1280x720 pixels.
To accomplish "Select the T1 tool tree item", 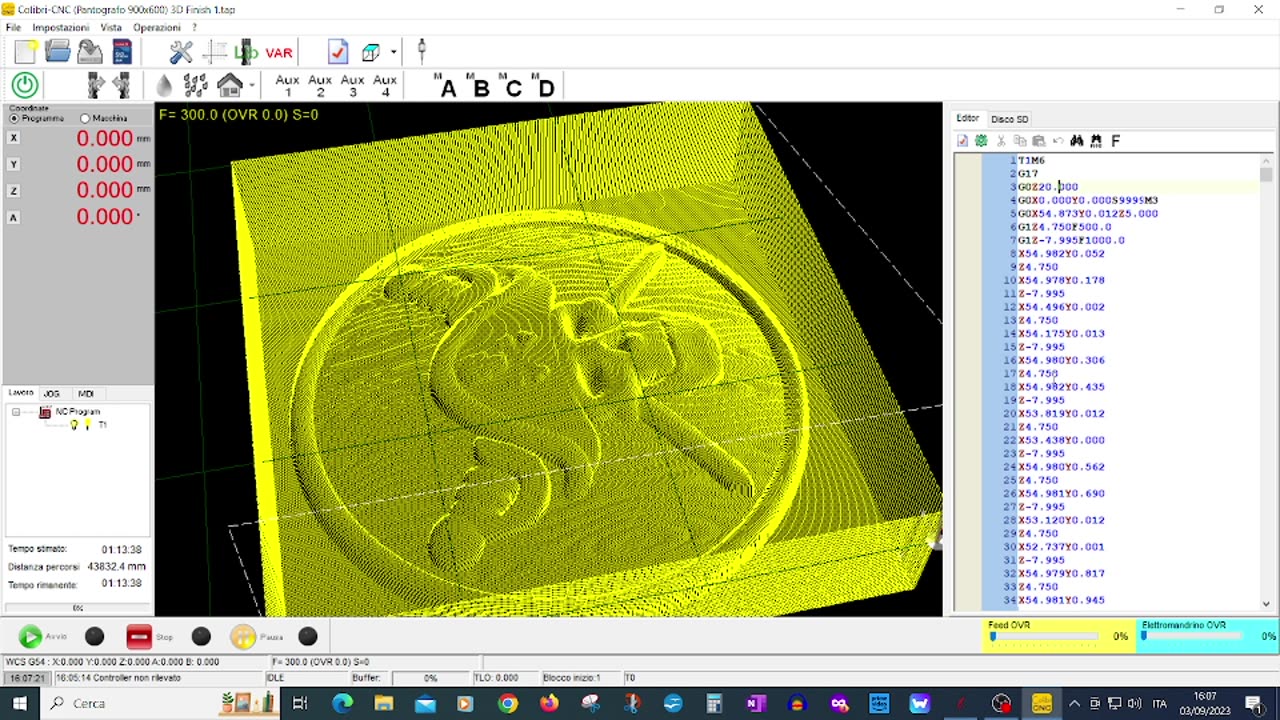I will pyautogui.click(x=102, y=425).
